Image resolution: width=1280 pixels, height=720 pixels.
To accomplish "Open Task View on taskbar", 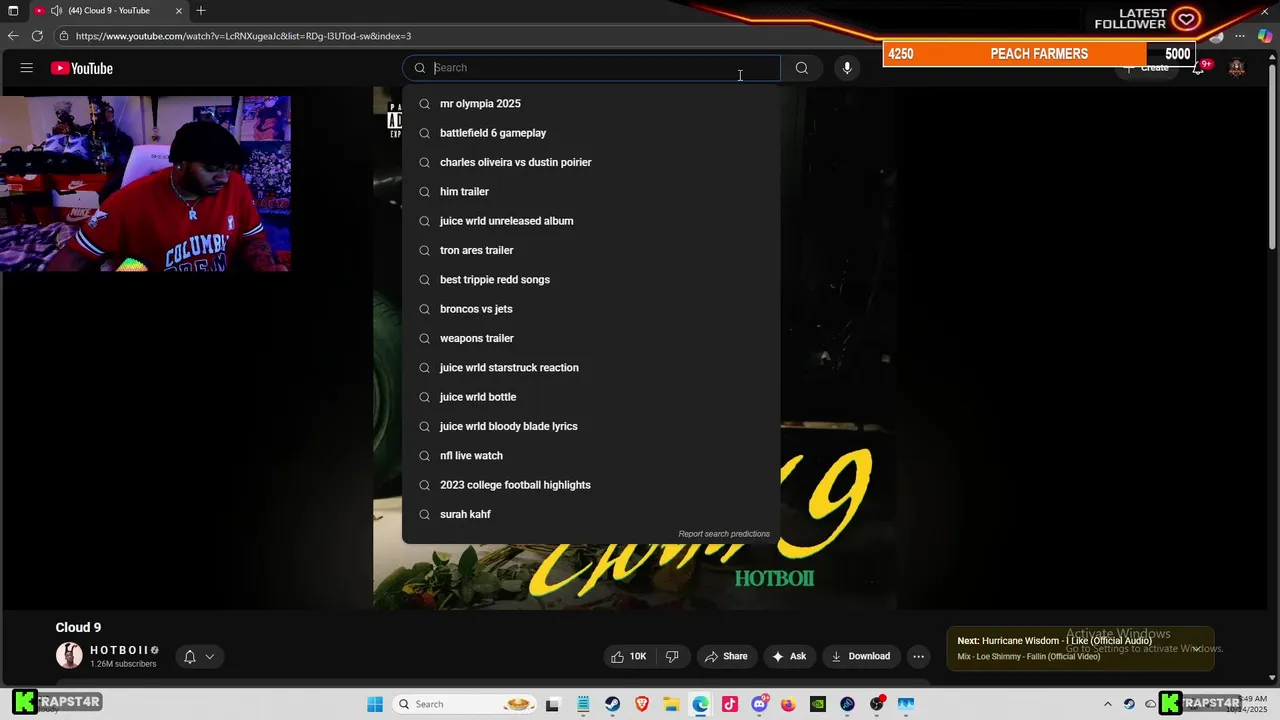I will coord(552,704).
